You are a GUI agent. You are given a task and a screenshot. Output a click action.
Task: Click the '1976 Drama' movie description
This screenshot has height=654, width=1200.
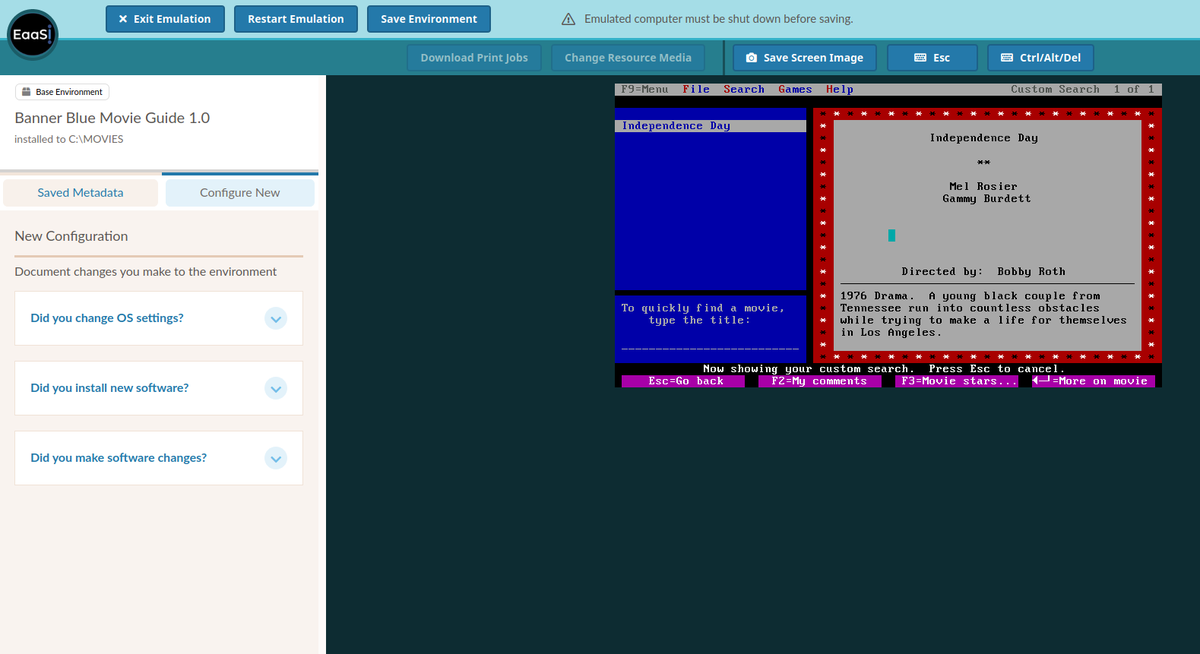(x=984, y=314)
